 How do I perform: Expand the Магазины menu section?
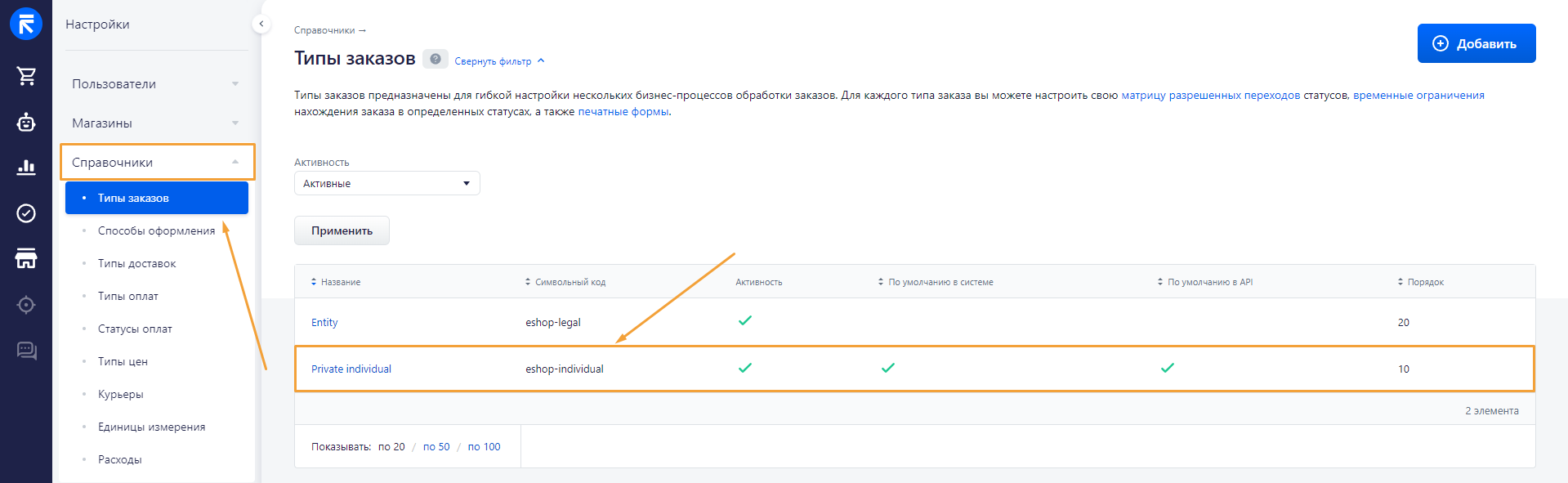pyautogui.click(x=155, y=123)
